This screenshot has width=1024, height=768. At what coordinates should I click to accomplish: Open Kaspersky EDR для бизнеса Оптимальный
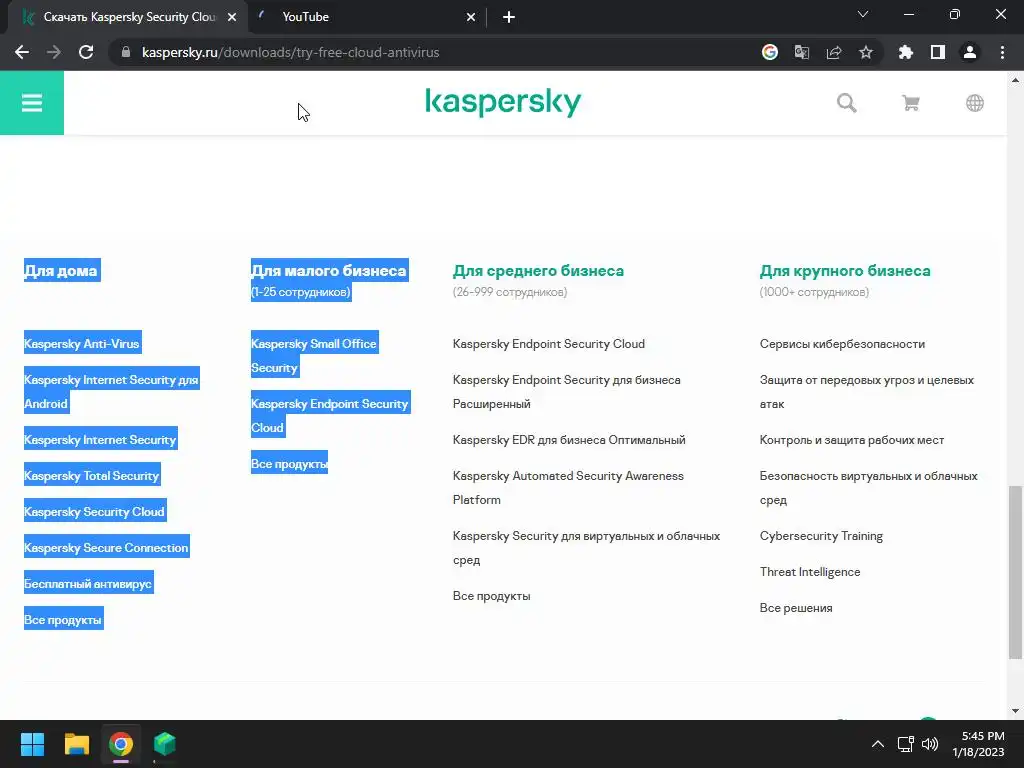[569, 440]
